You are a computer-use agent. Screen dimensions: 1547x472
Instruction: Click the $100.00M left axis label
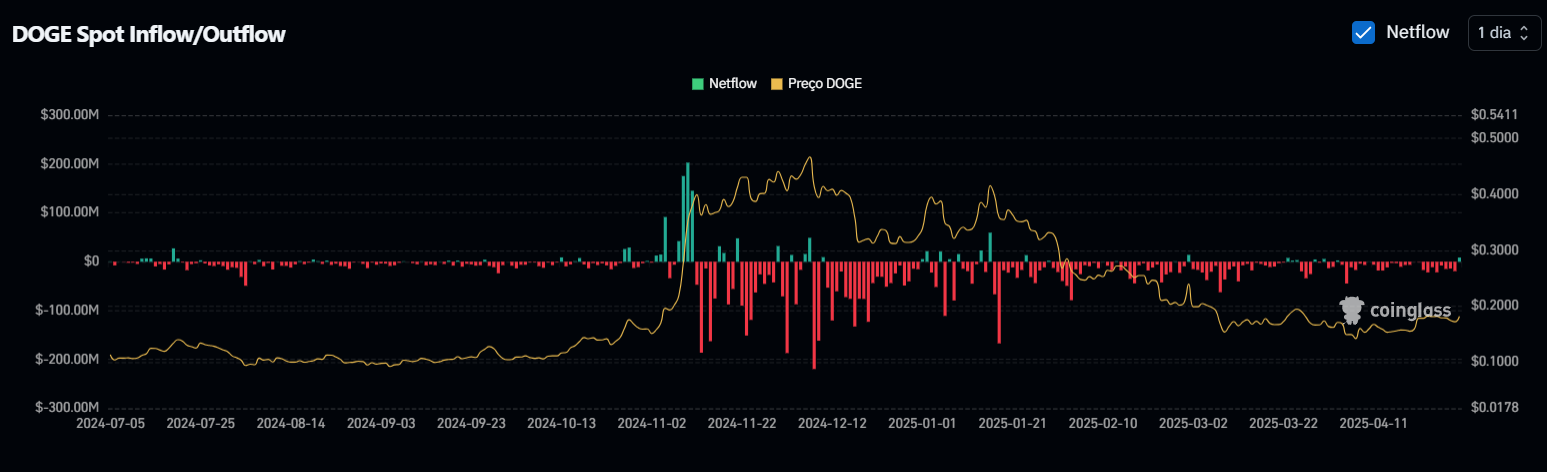69,212
